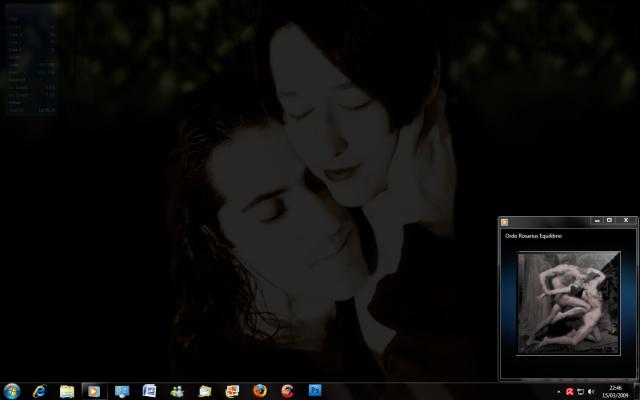Click the red swirl application taskbar icon

tap(288, 391)
